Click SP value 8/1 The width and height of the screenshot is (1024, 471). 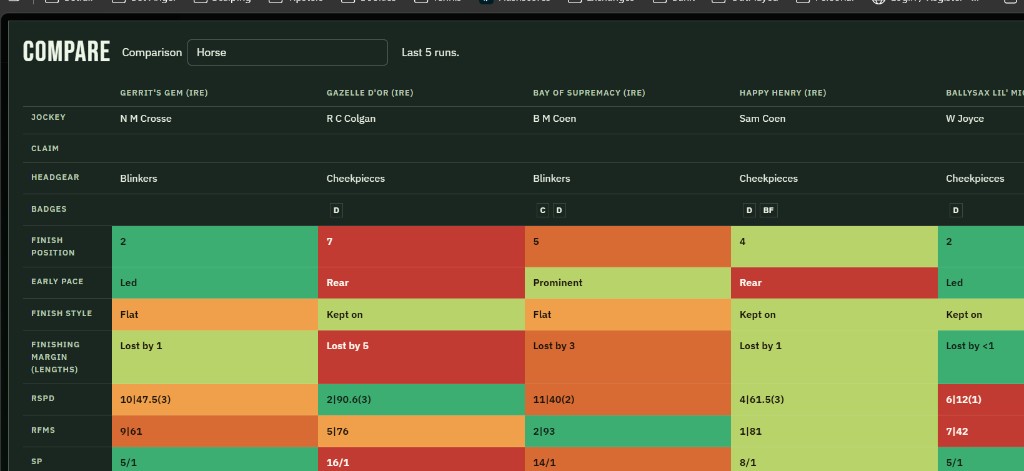point(834,459)
